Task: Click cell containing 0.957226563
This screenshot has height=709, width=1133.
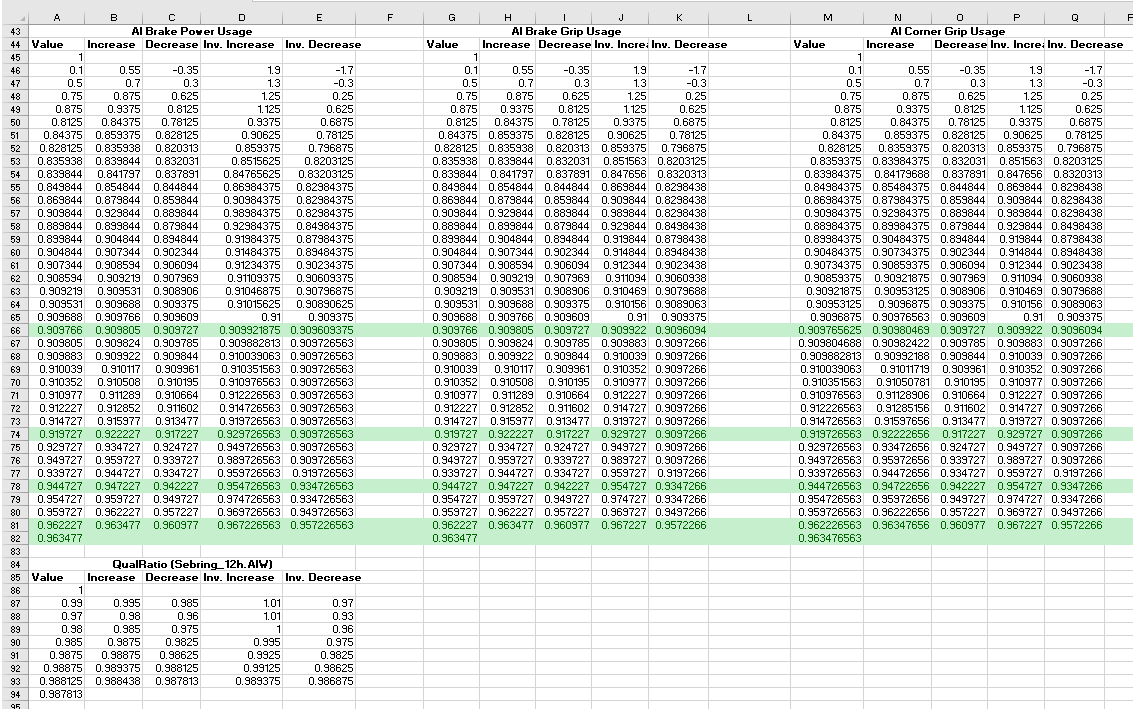Action: pos(319,525)
